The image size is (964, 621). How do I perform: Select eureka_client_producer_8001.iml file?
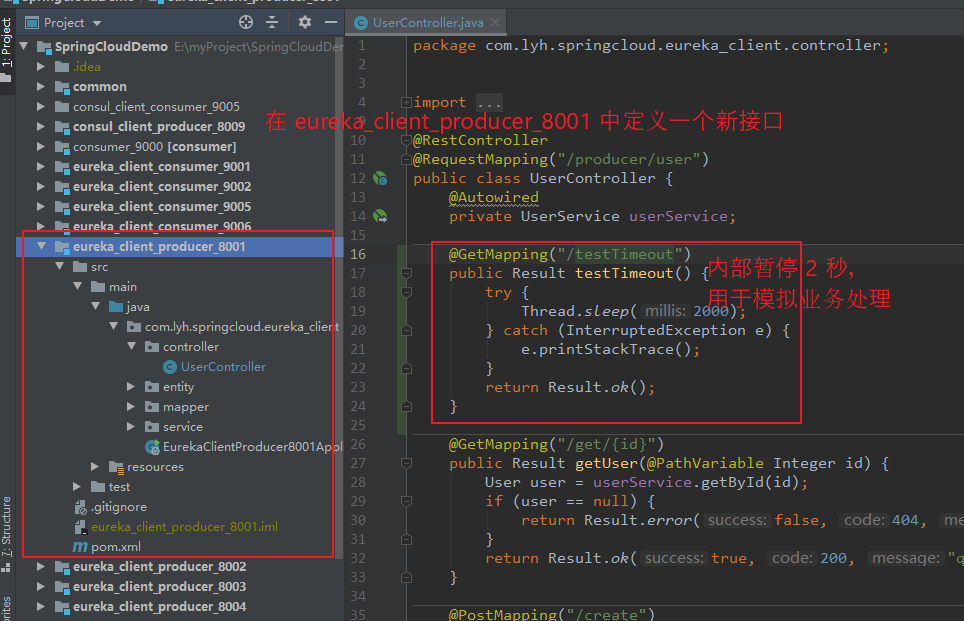tap(184, 527)
